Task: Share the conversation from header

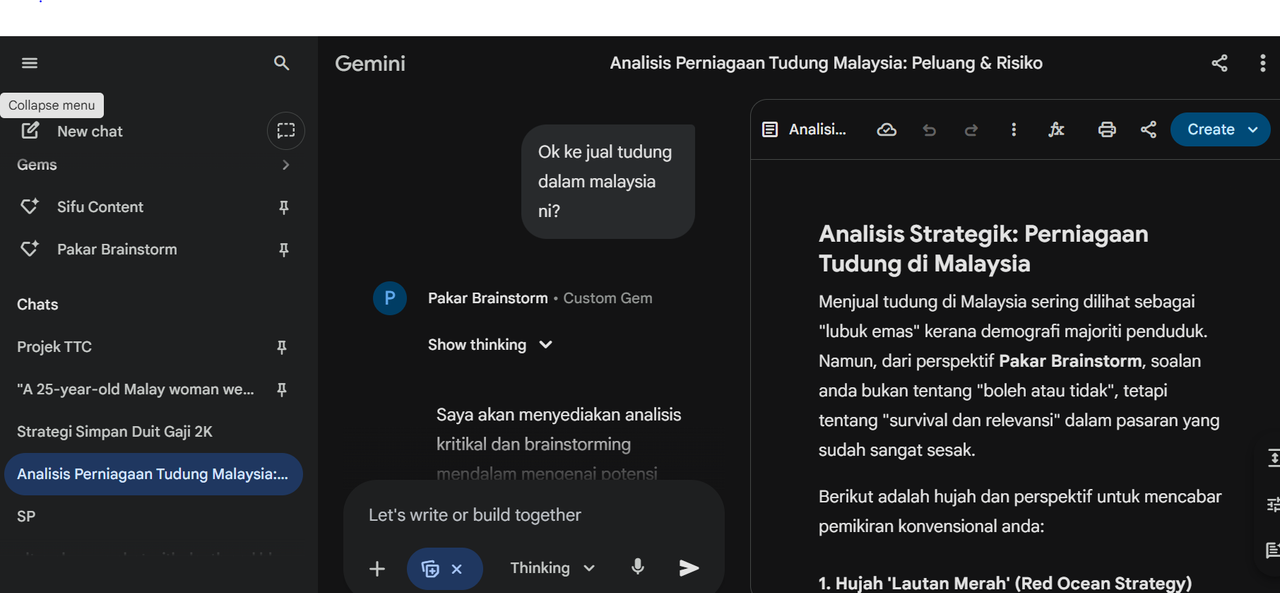Action: click(x=1219, y=63)
